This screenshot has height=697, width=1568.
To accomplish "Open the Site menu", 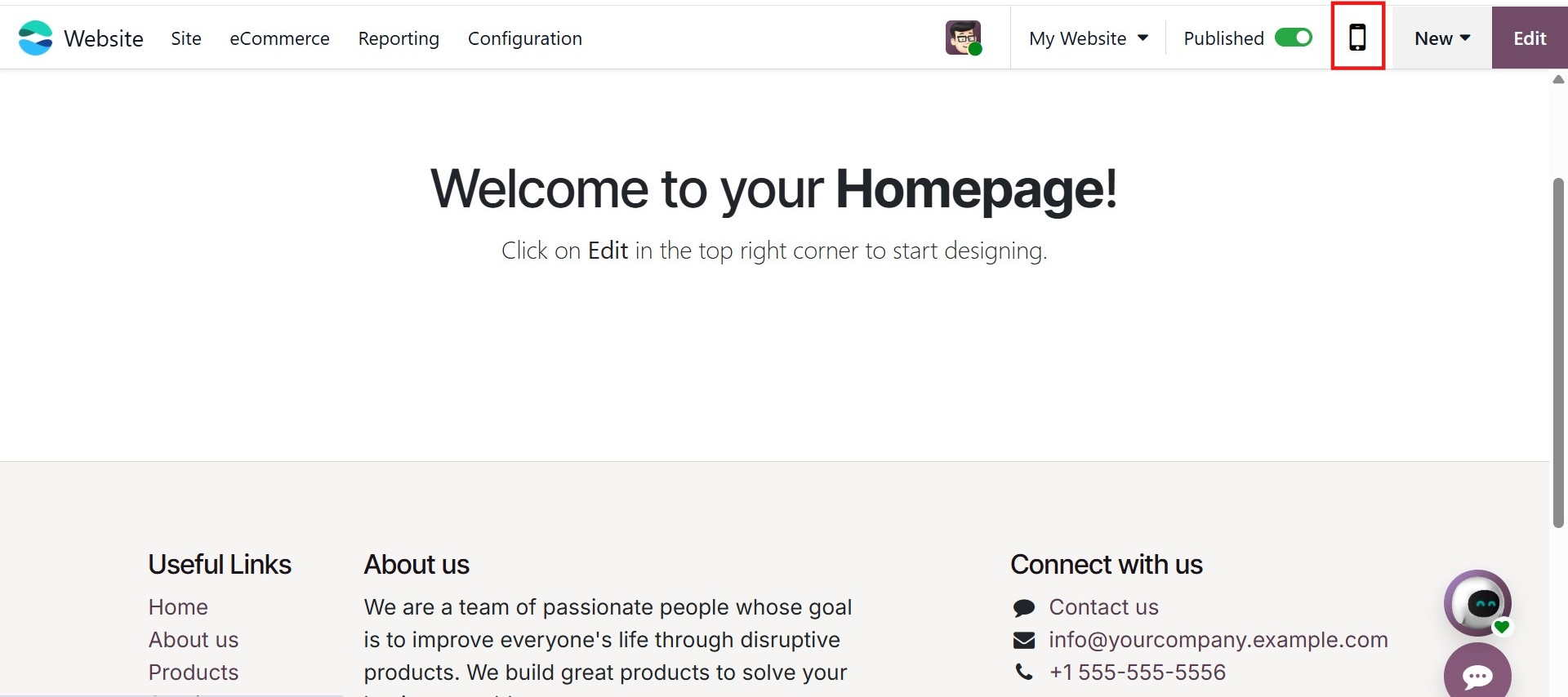I will [186, 38].
